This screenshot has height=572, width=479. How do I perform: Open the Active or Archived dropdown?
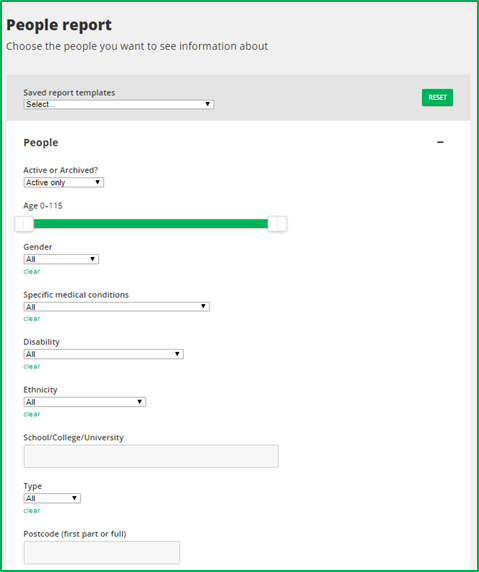click(64, 182)
